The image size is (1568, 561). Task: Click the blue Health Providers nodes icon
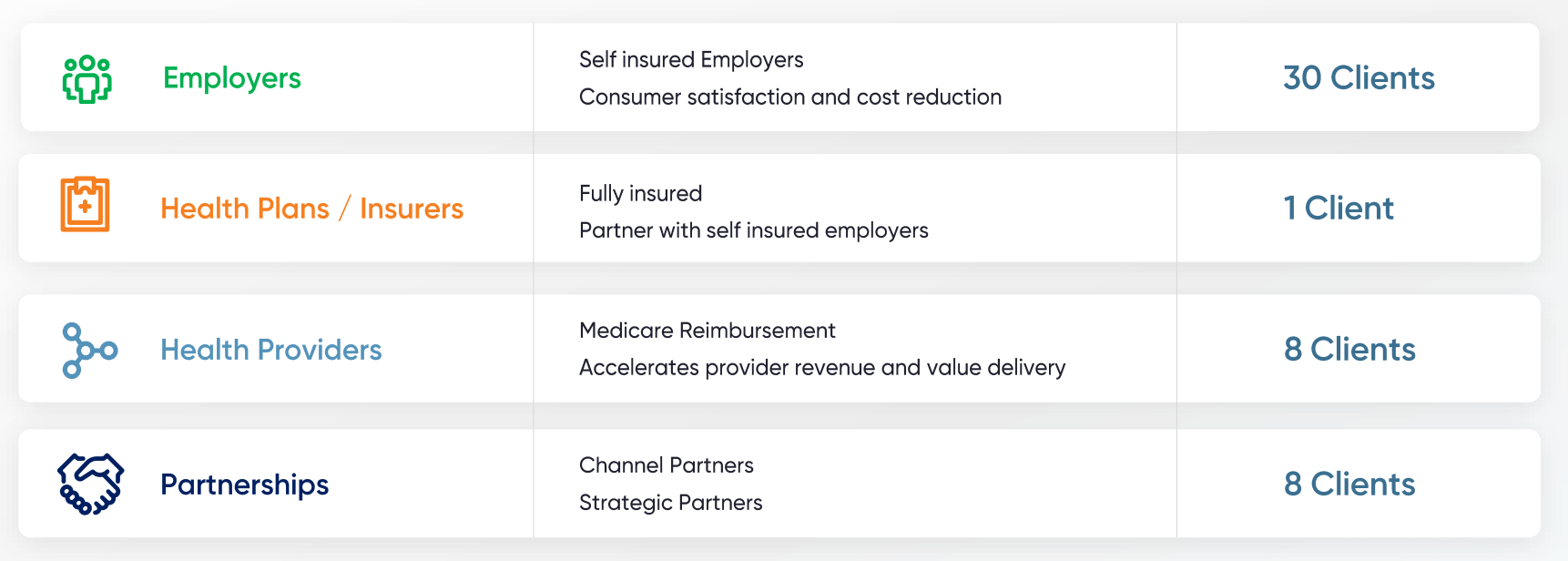tap(88, 350)
